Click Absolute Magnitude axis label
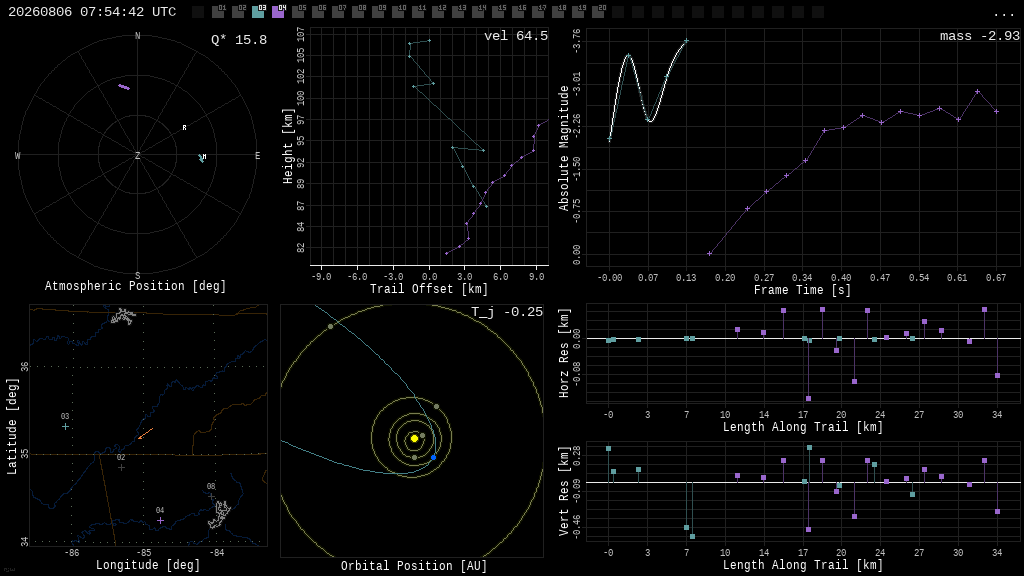The image size is (1024, 576). point(564,148)
